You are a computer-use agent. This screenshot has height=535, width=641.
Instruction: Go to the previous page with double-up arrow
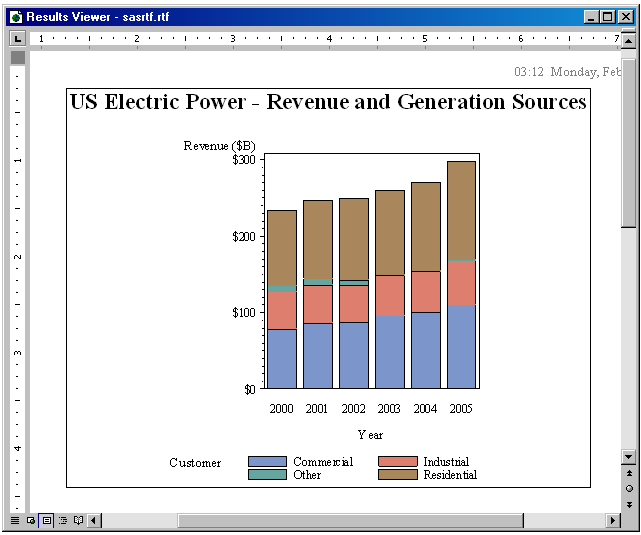coord(629,473)
